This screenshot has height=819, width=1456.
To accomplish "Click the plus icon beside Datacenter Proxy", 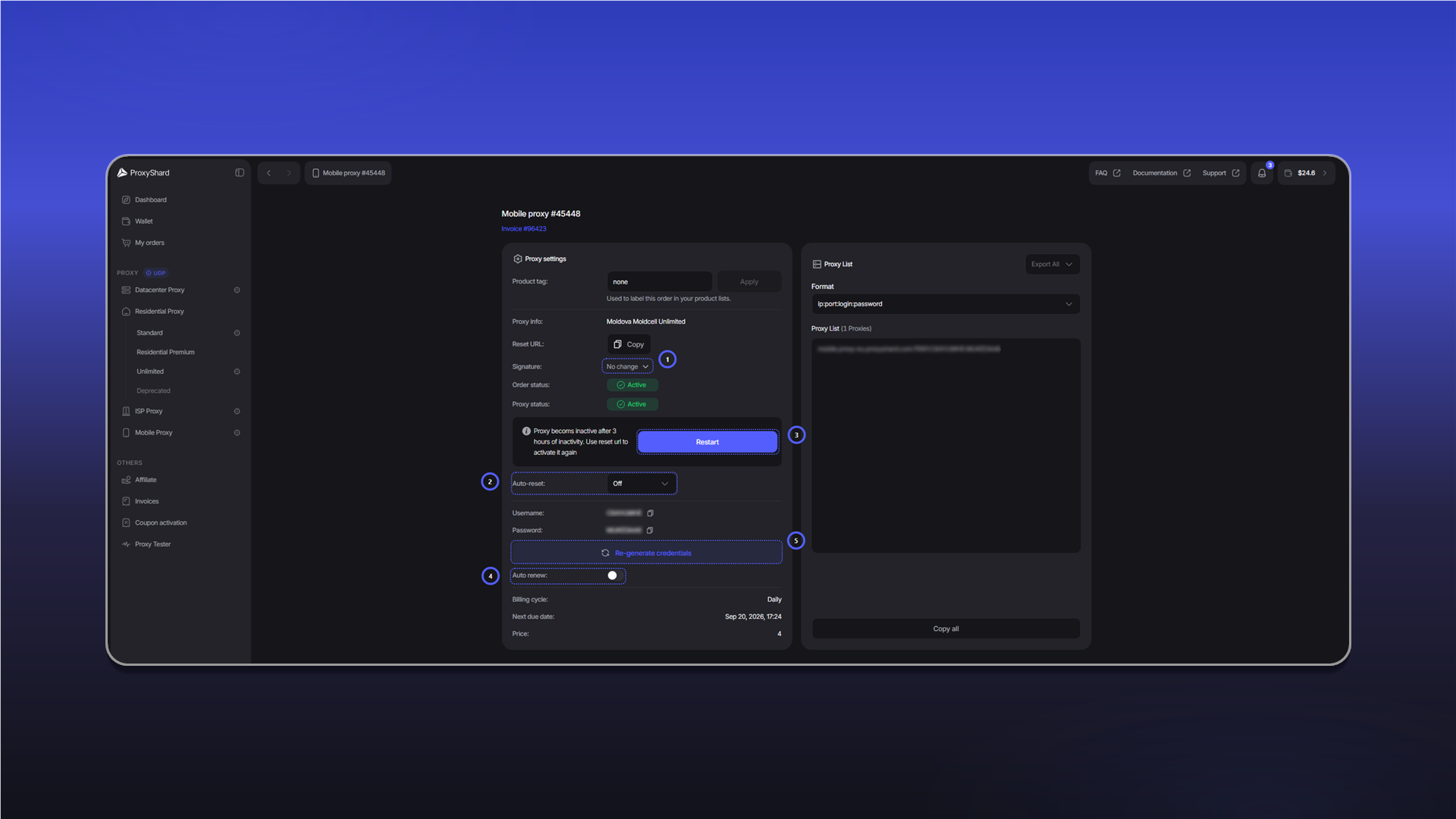I will (237, 290).
